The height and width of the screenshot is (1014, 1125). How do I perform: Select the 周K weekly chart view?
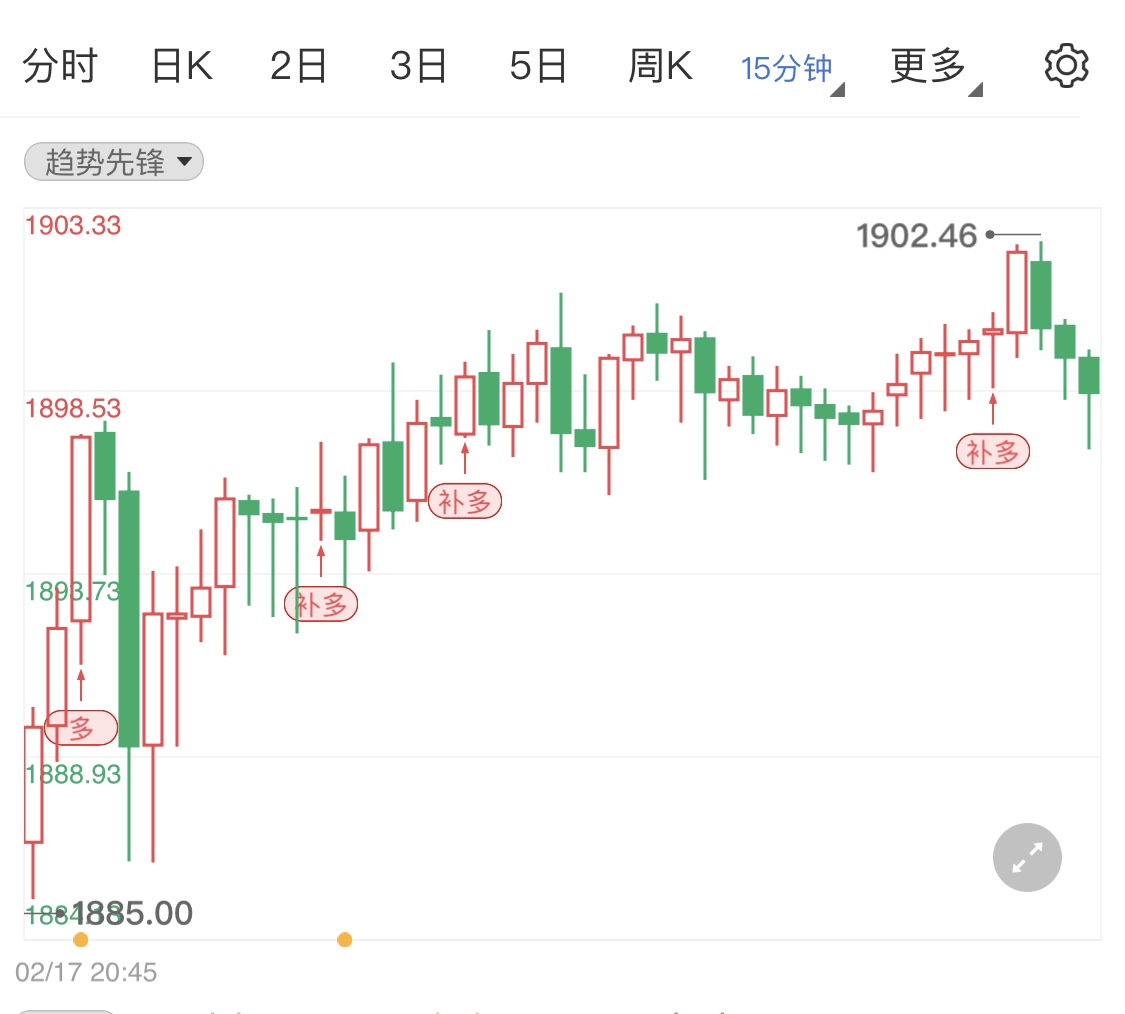click(660, 65)
